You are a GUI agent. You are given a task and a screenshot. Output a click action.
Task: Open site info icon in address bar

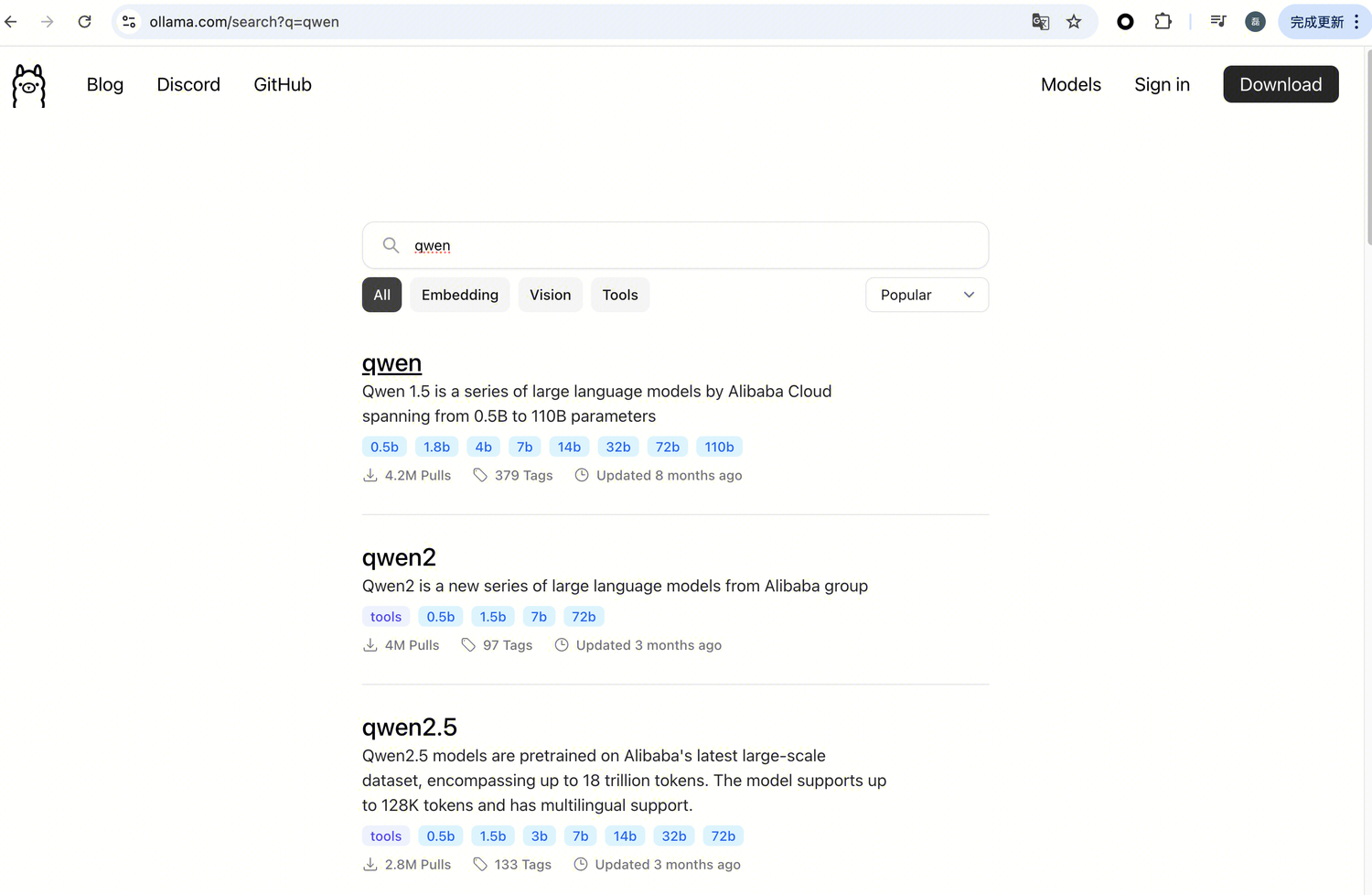[129, 21]
